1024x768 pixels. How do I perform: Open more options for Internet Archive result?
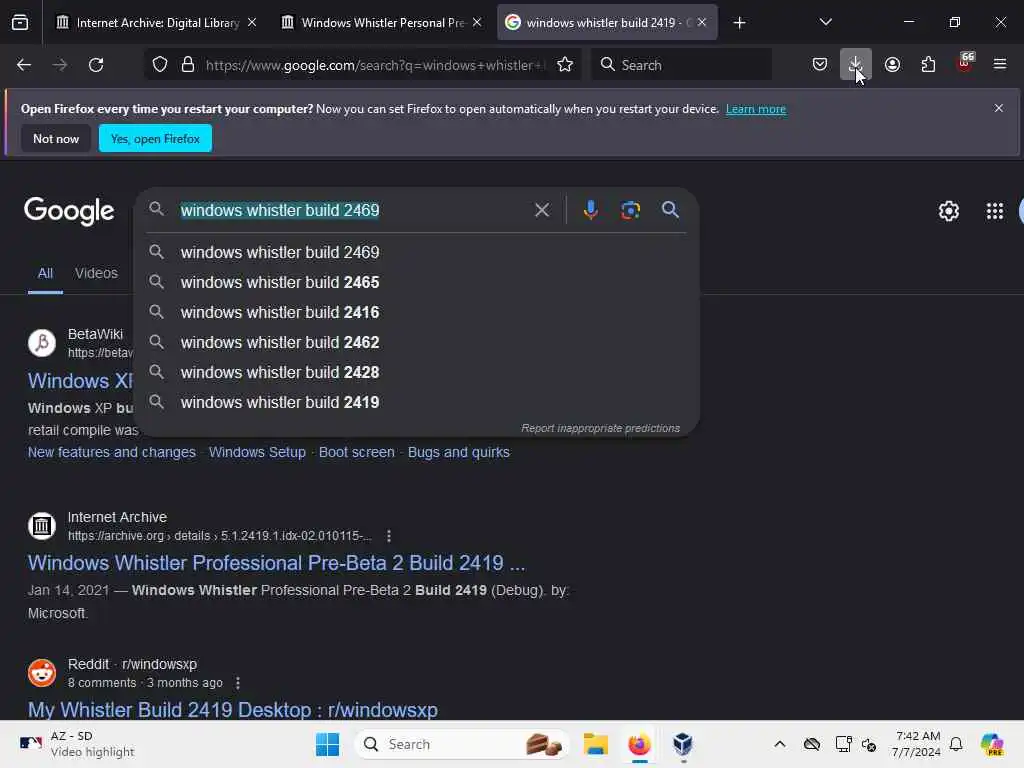point(389,536)
